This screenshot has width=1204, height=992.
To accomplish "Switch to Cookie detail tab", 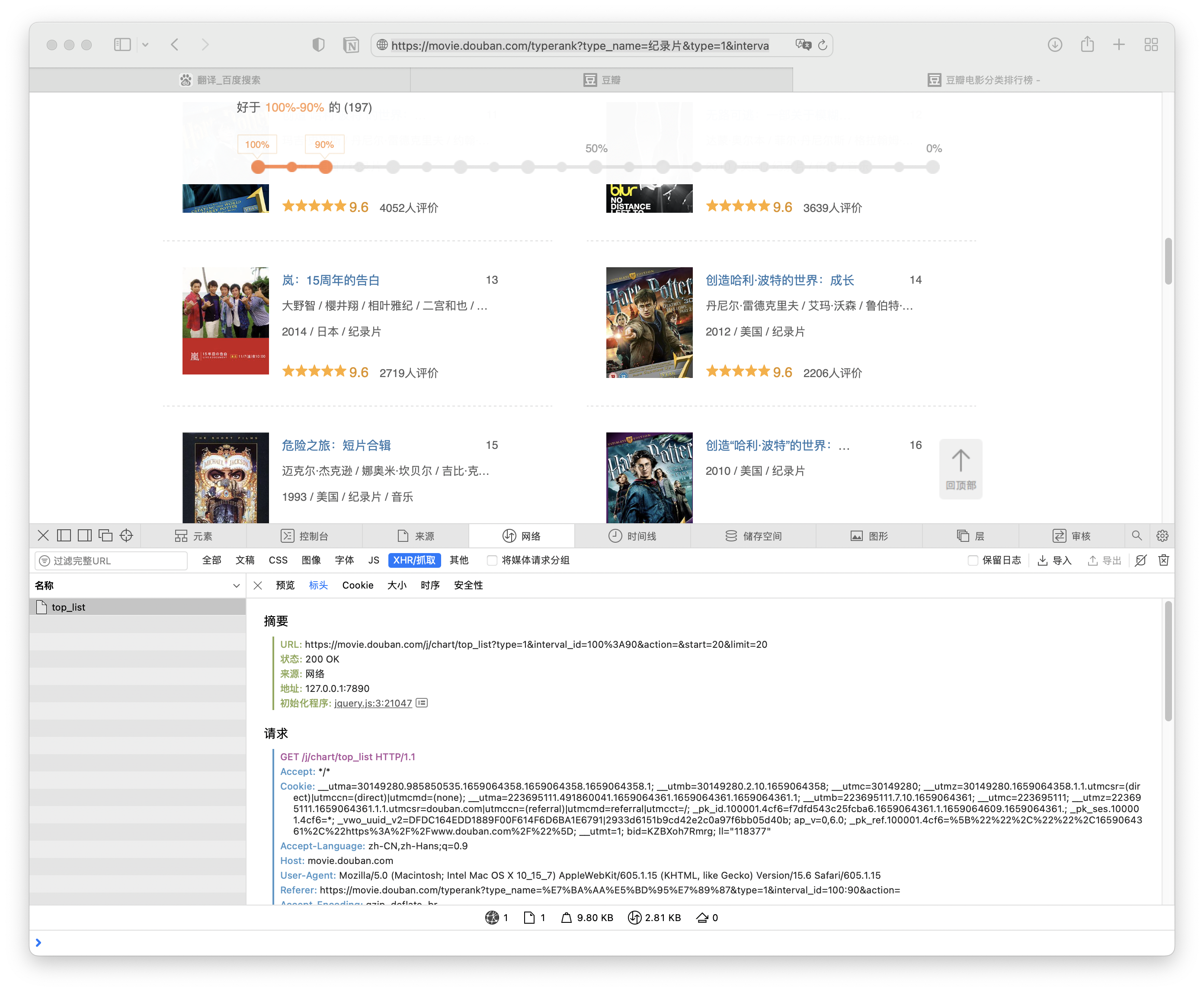I will [x=358, y=585].
